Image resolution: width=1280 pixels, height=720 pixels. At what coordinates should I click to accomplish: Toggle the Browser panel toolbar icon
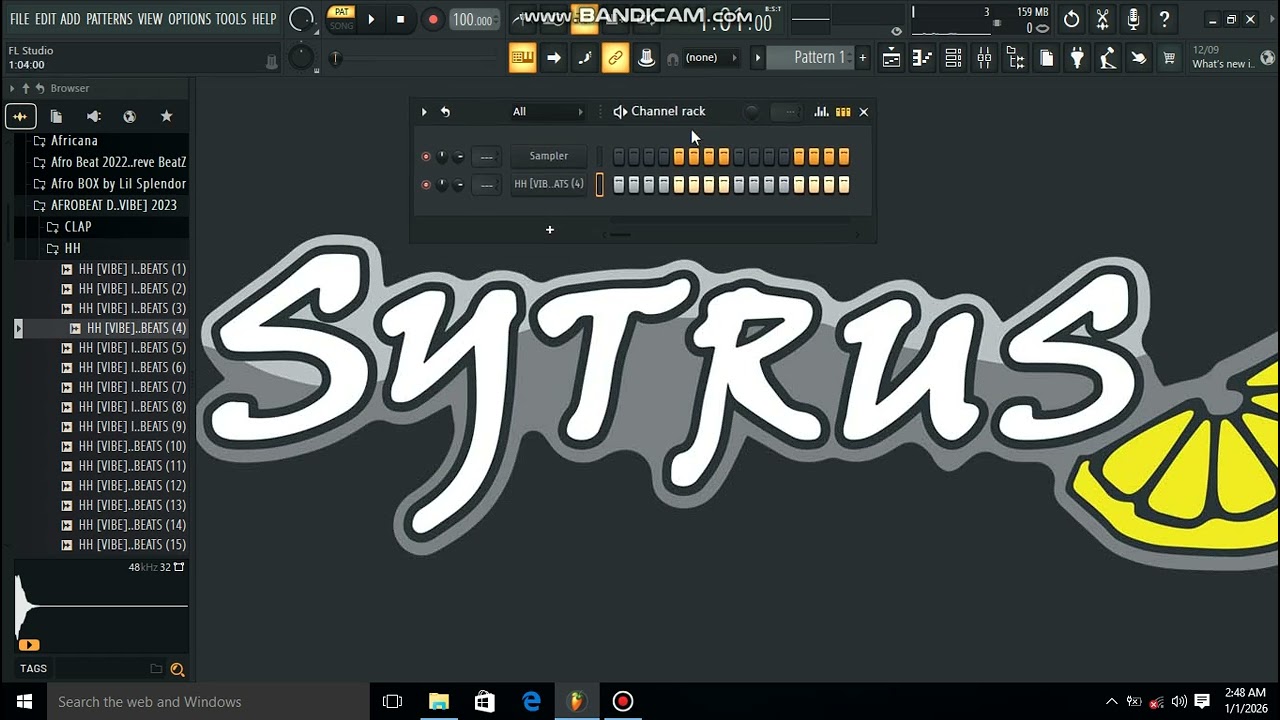click(x=1015, y=59)
